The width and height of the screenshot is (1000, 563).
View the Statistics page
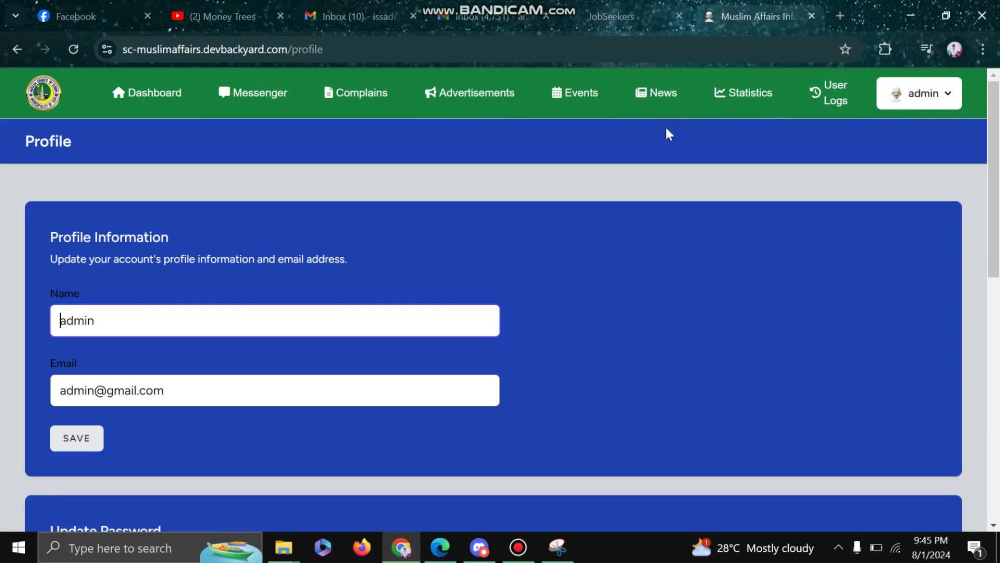[743, 93]
